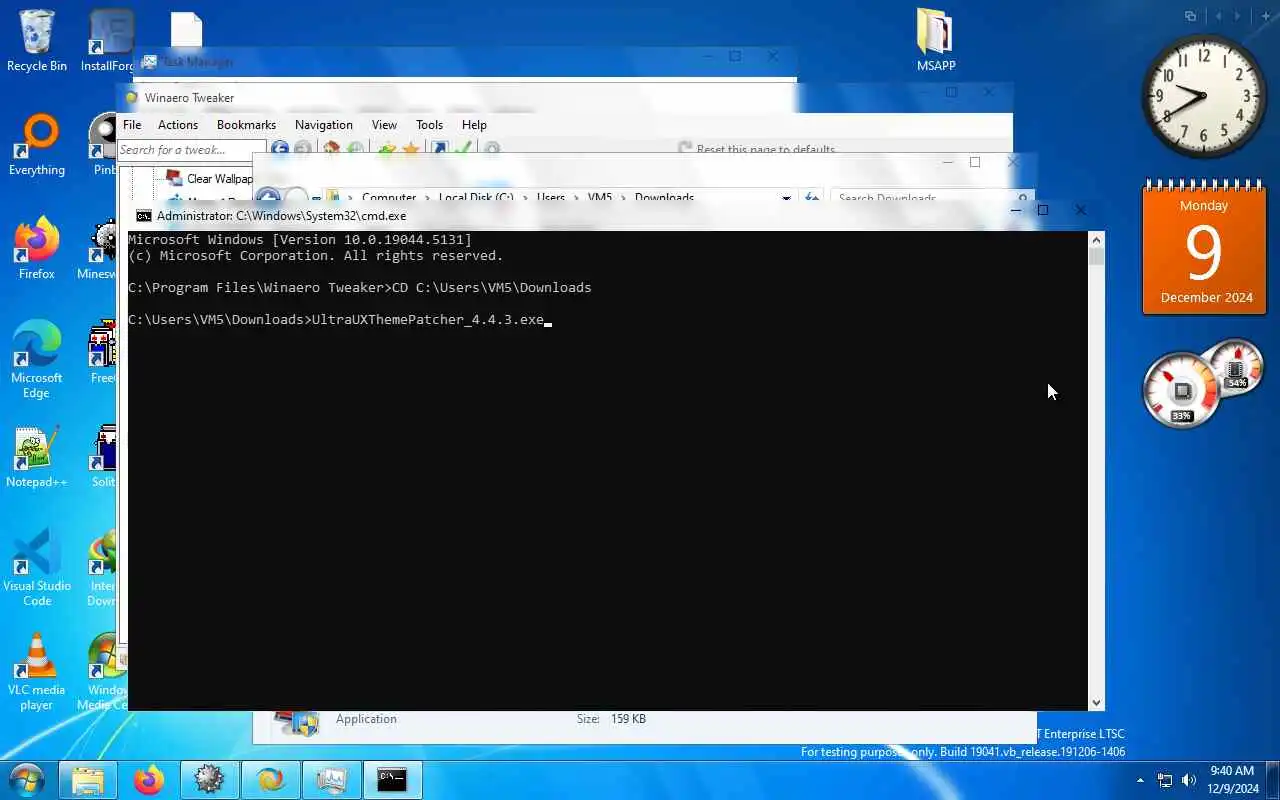Open the Navigation menu in Winaero Tweaker
Viewport: 1280px width, 800px height.
click(x=324, y=125)
